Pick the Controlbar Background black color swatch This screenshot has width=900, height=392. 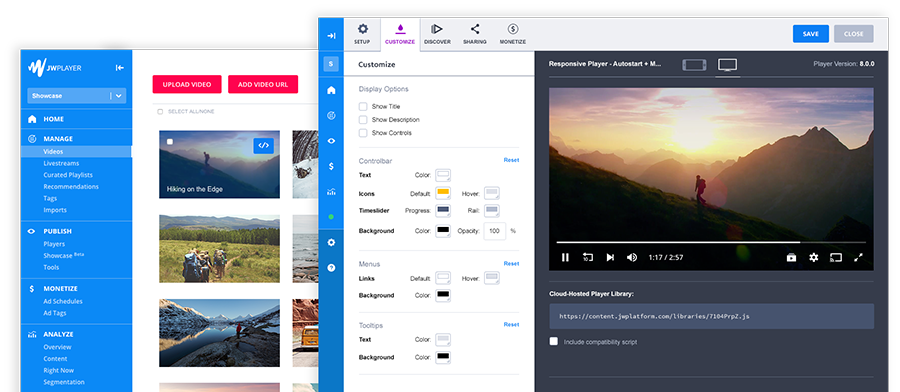(x=443, y=231)
